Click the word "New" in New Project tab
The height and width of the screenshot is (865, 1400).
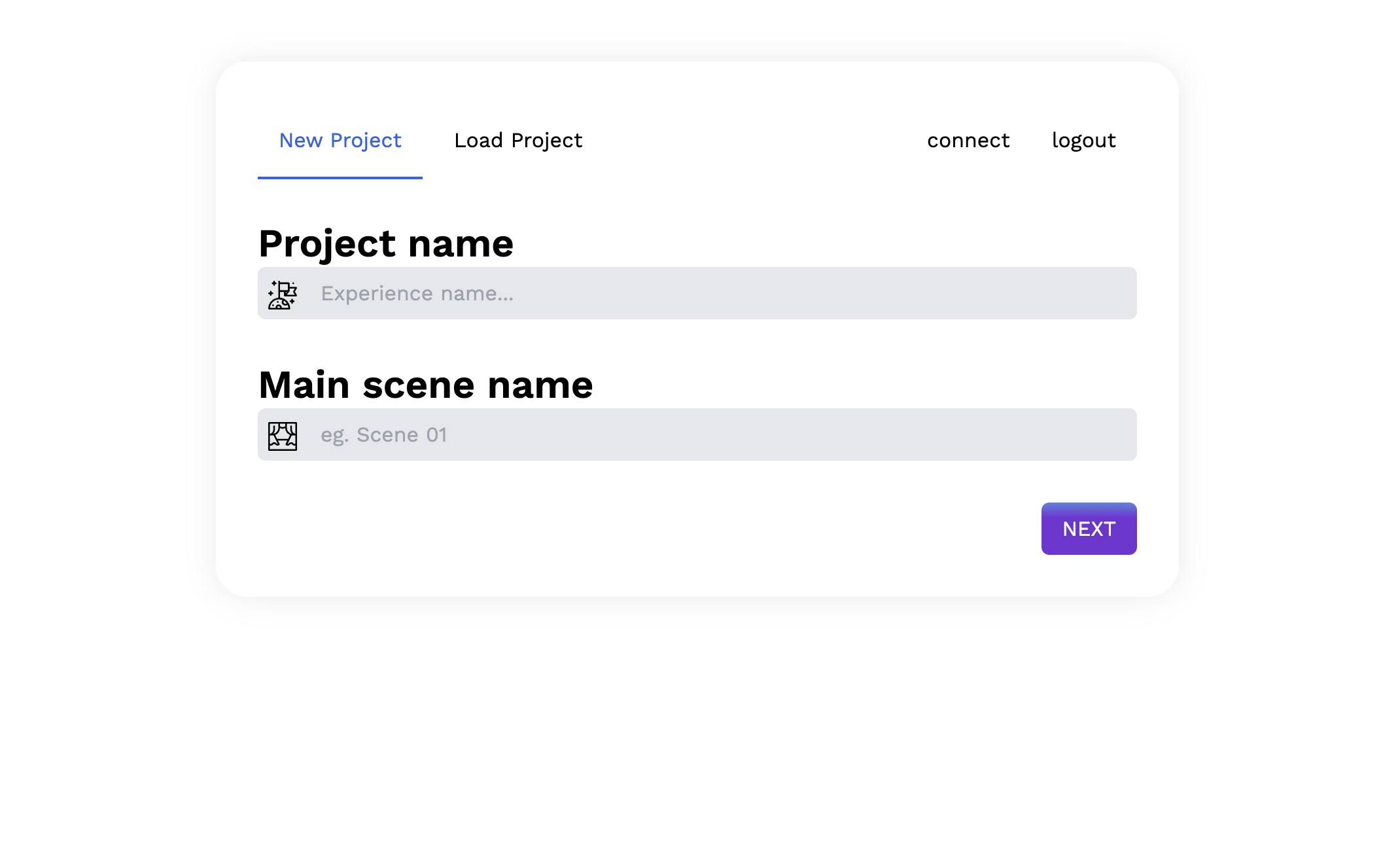tap(300, 141)
